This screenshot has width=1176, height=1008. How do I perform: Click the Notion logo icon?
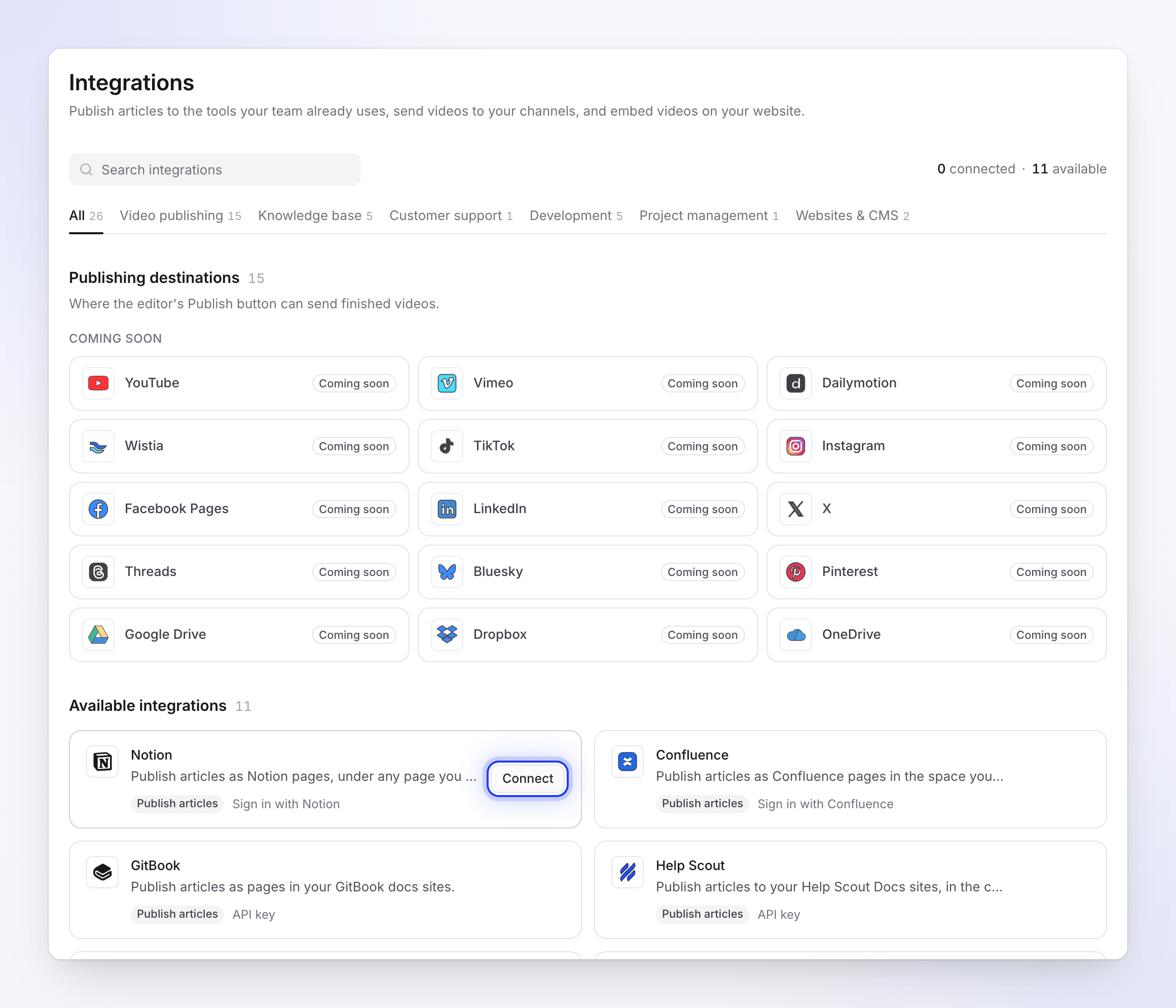point(103,762)
